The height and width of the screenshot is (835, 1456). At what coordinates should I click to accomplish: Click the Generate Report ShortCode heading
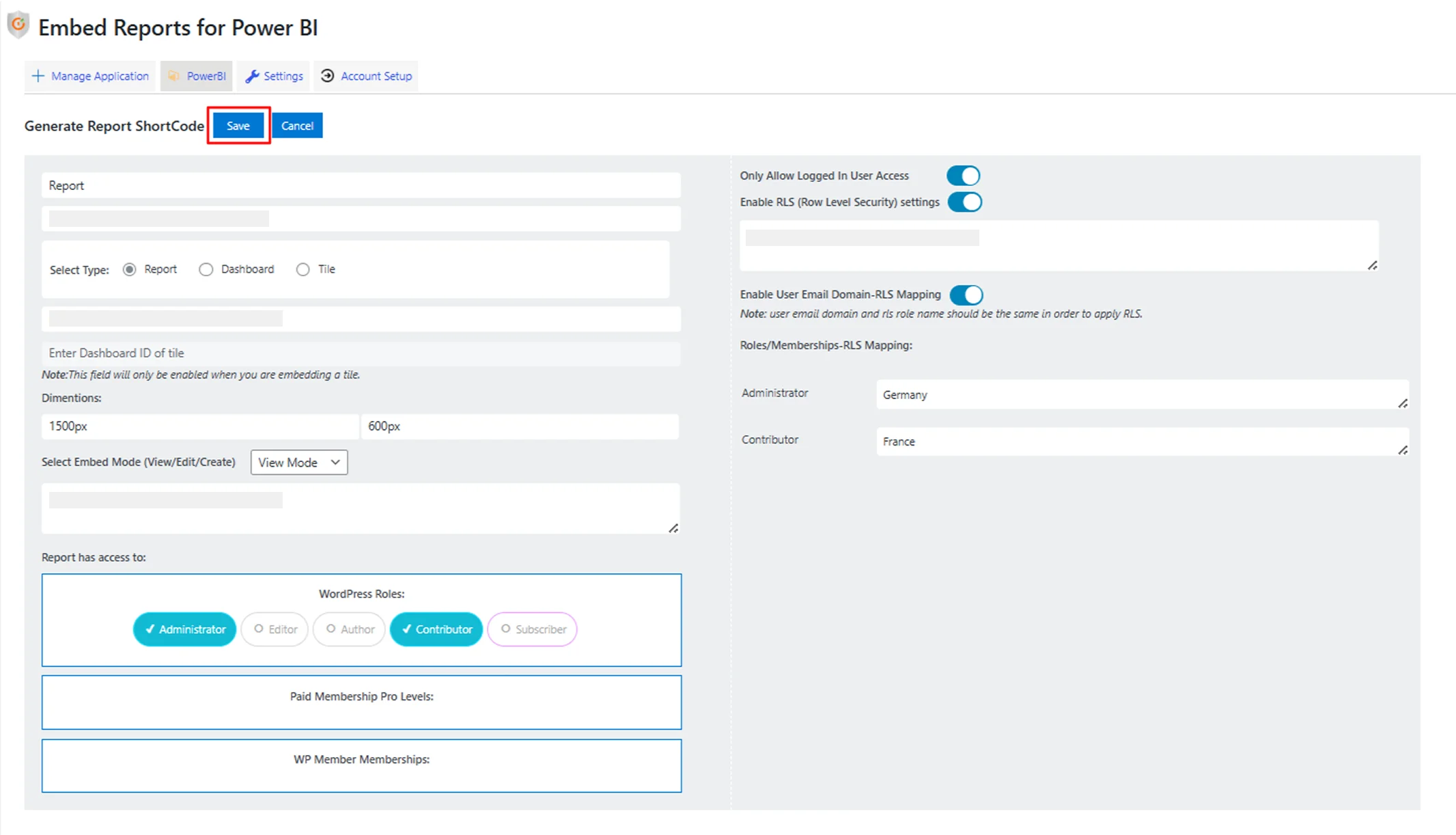coord(114,126)
